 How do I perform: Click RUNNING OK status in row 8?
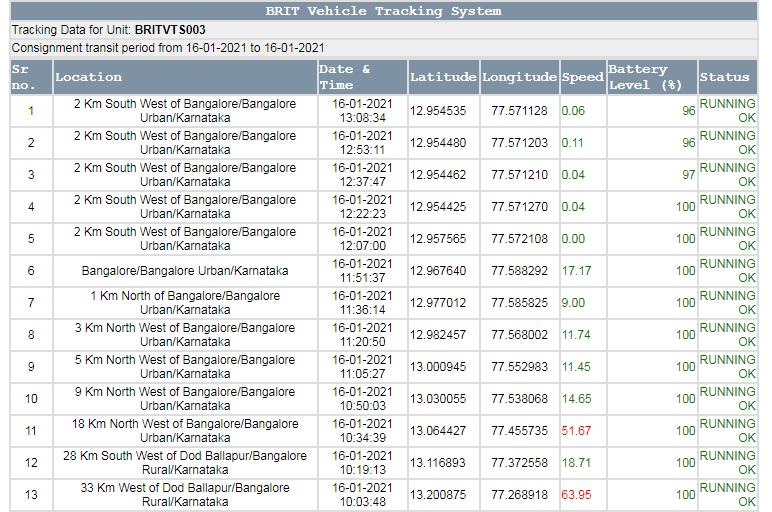tap(727, 335)
